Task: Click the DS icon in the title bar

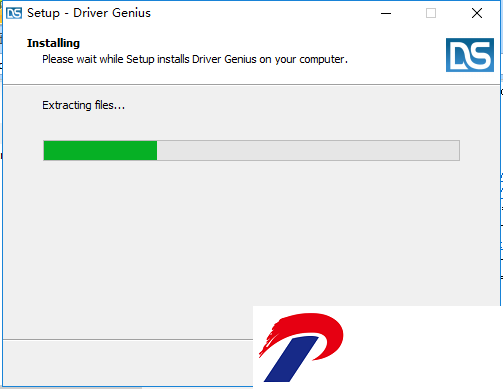Action: click(x=14, y=13)
